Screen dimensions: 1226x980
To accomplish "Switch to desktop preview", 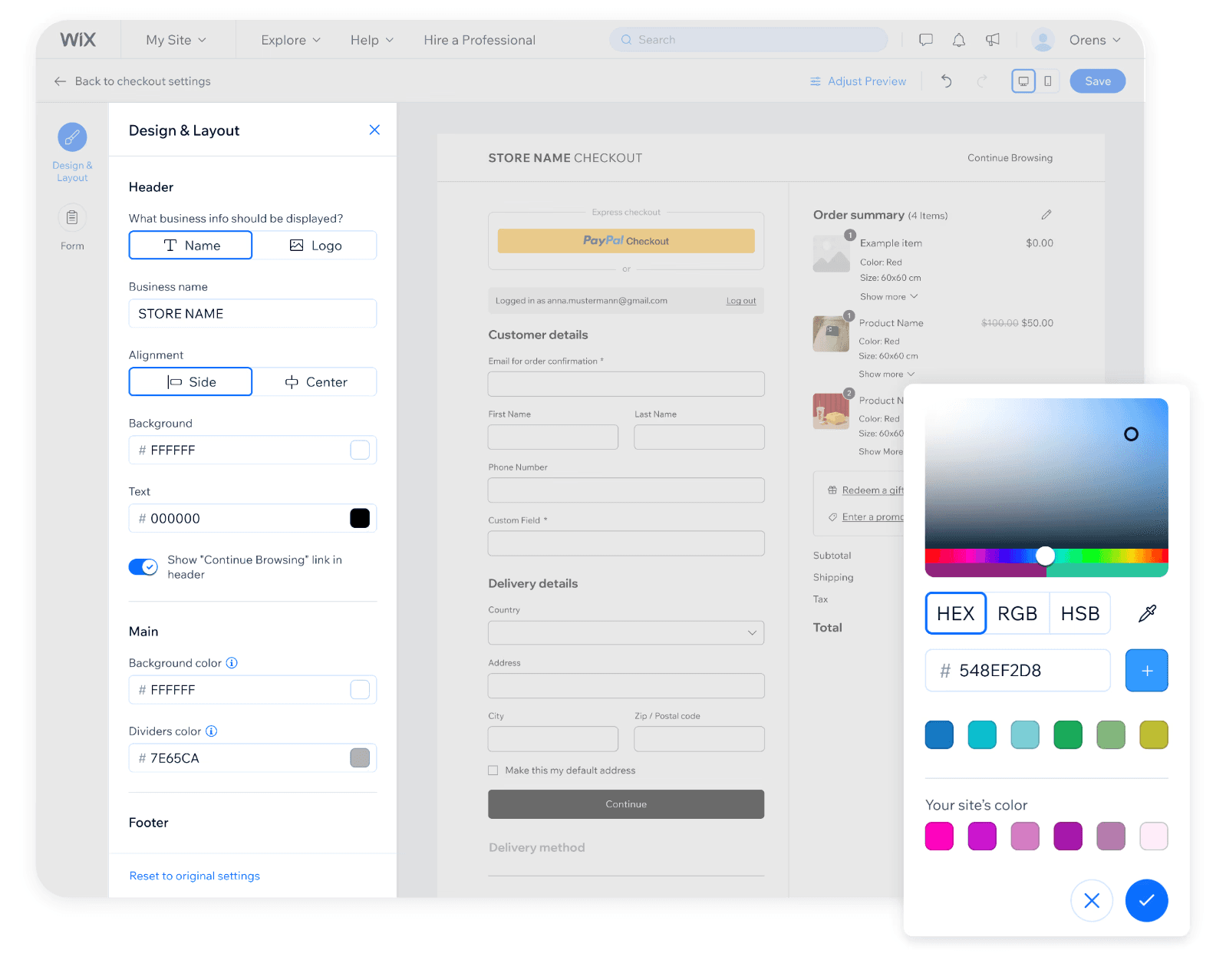I will tap(1023, 81).
